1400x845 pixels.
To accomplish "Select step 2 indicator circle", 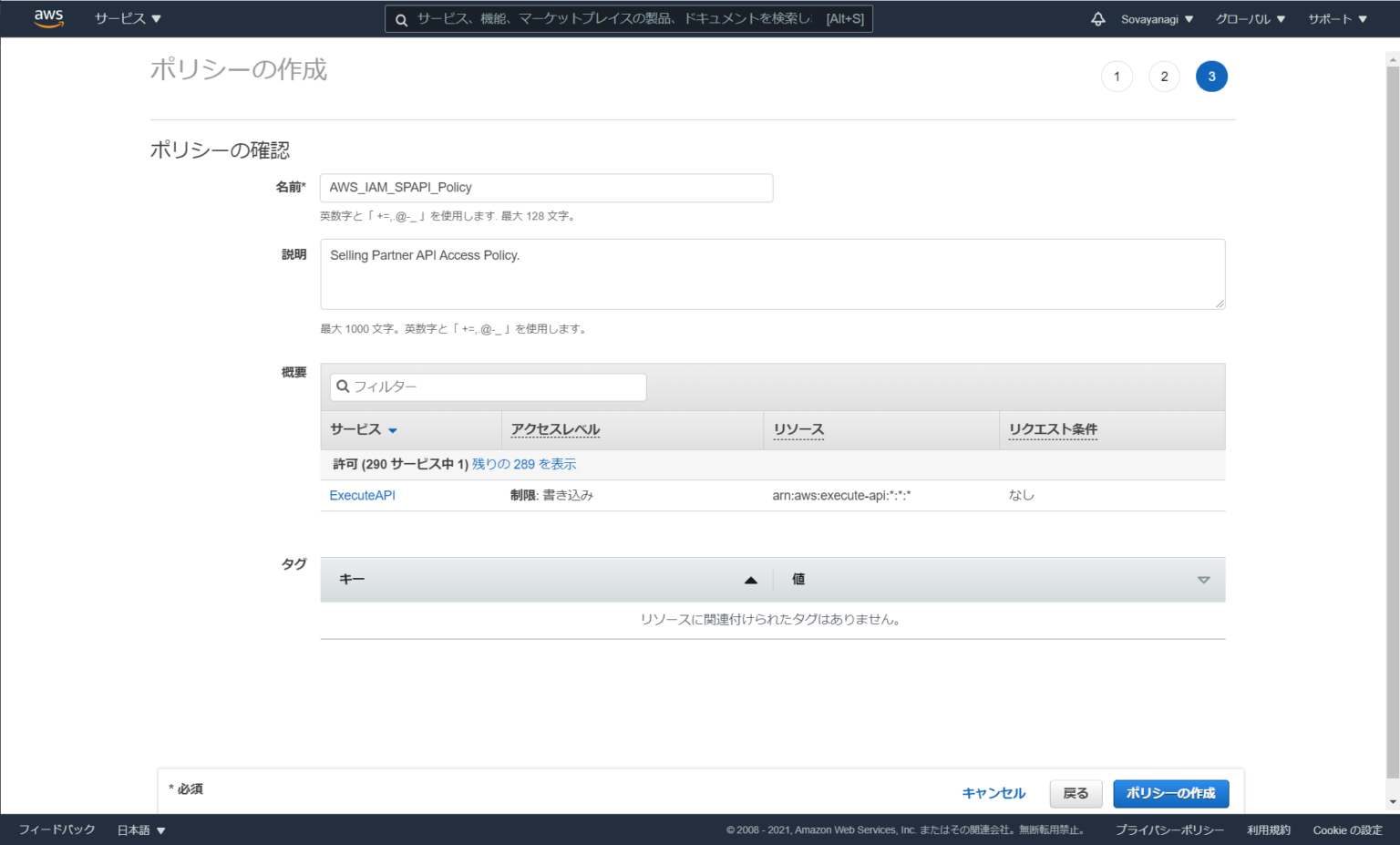I will coord(1164,76).
